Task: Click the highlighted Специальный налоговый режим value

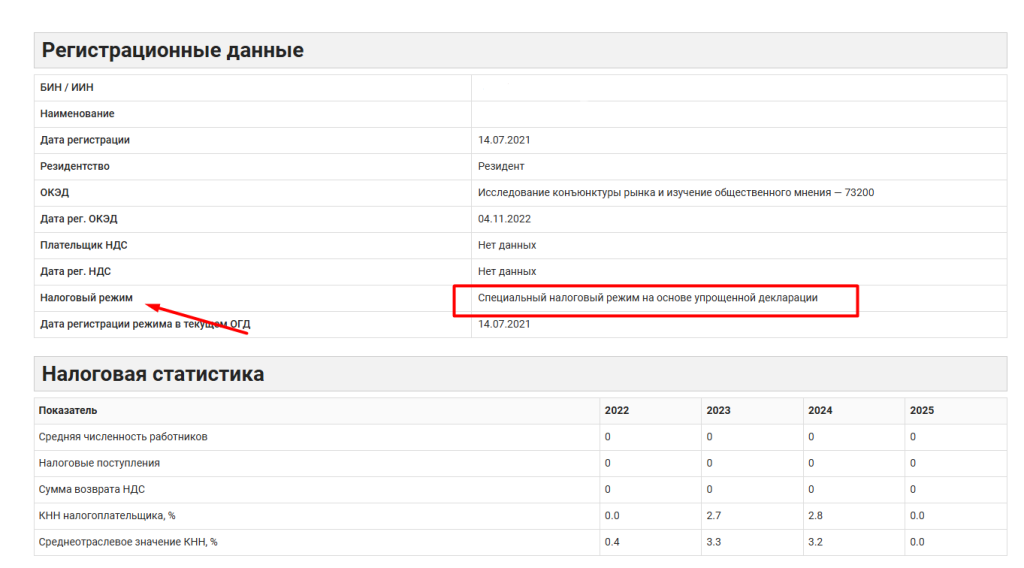Action: click(647, 298)
